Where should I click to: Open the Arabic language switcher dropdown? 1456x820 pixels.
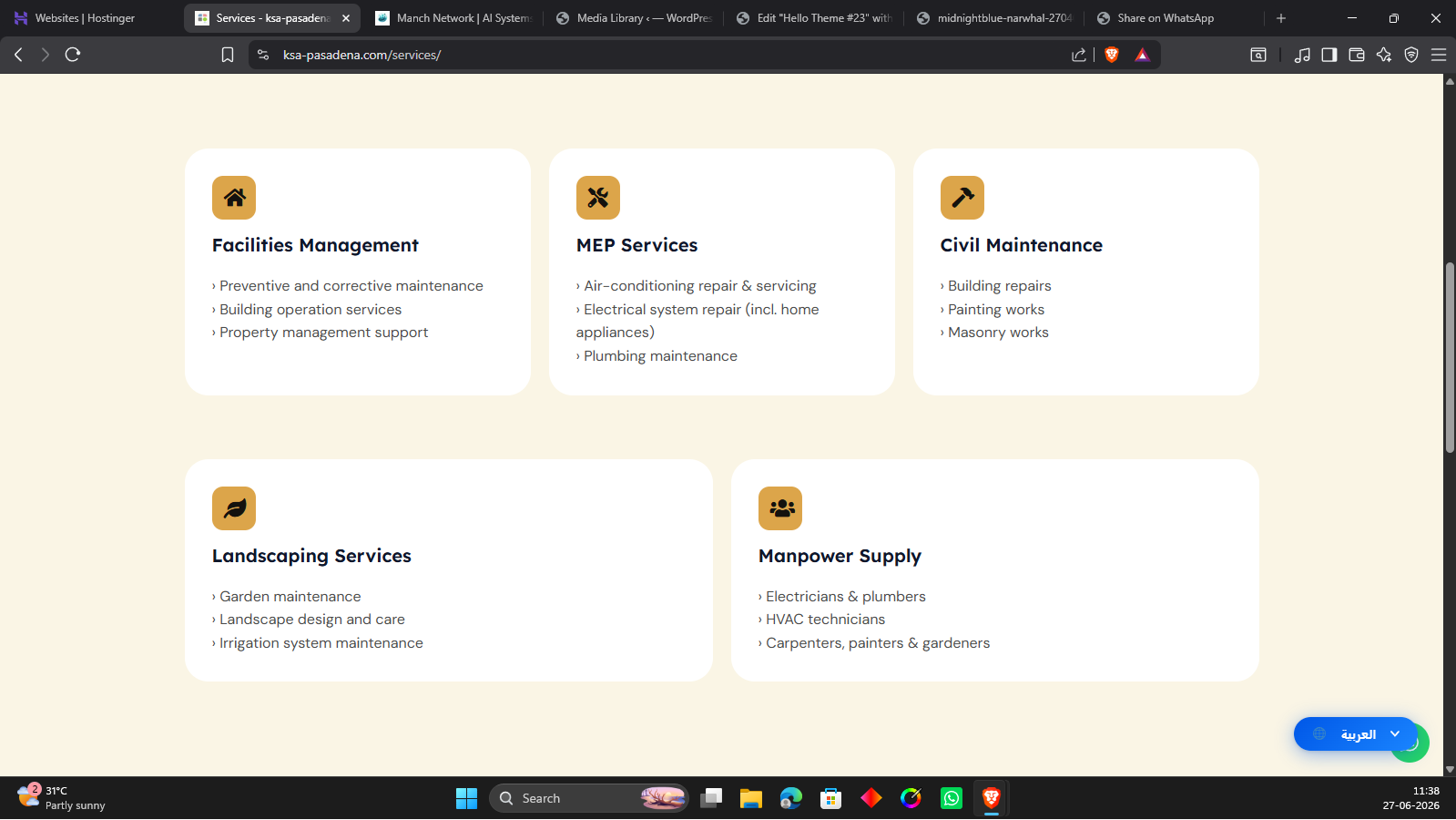(x=1356, y=734)
